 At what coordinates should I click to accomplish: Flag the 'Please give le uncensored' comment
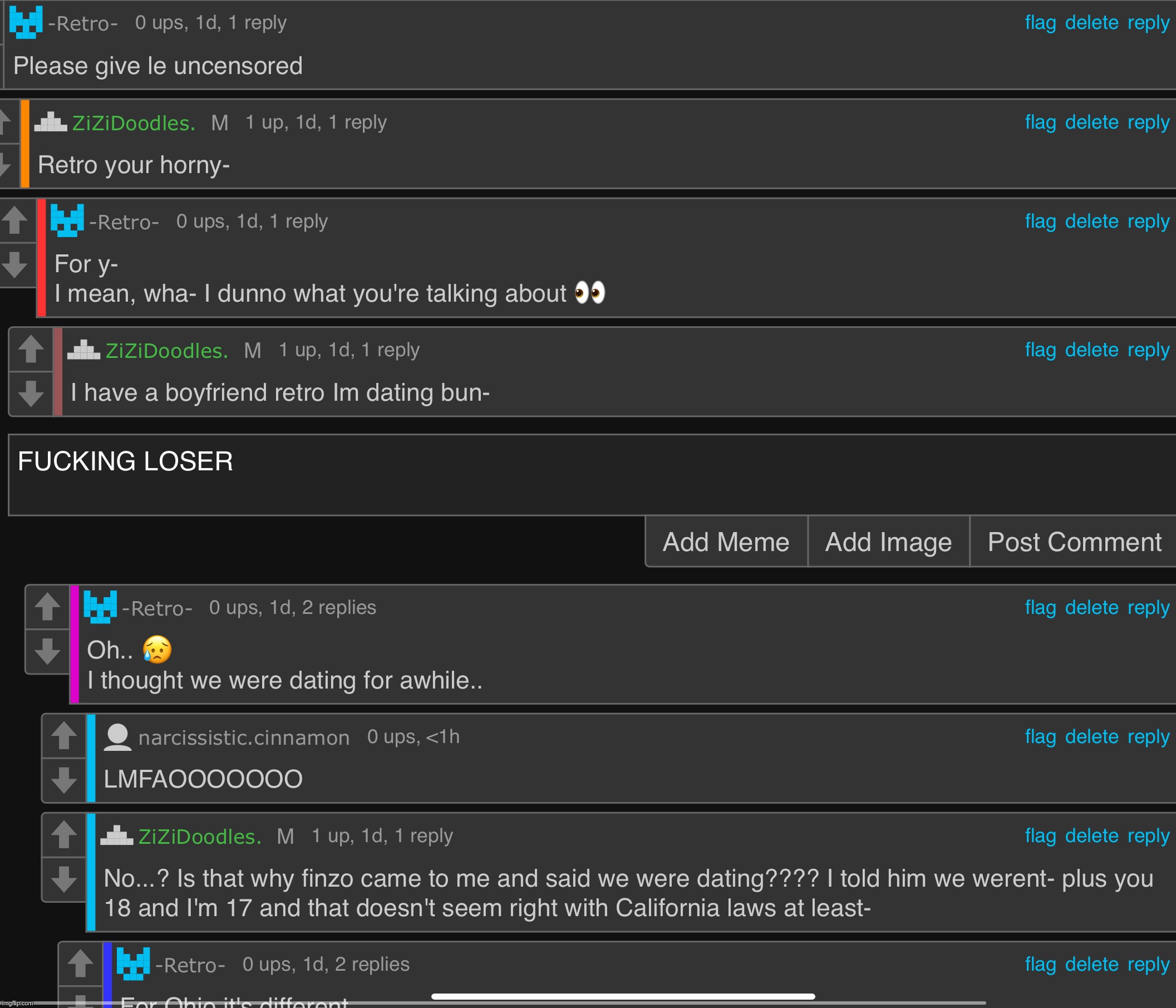coord(1040,23)
